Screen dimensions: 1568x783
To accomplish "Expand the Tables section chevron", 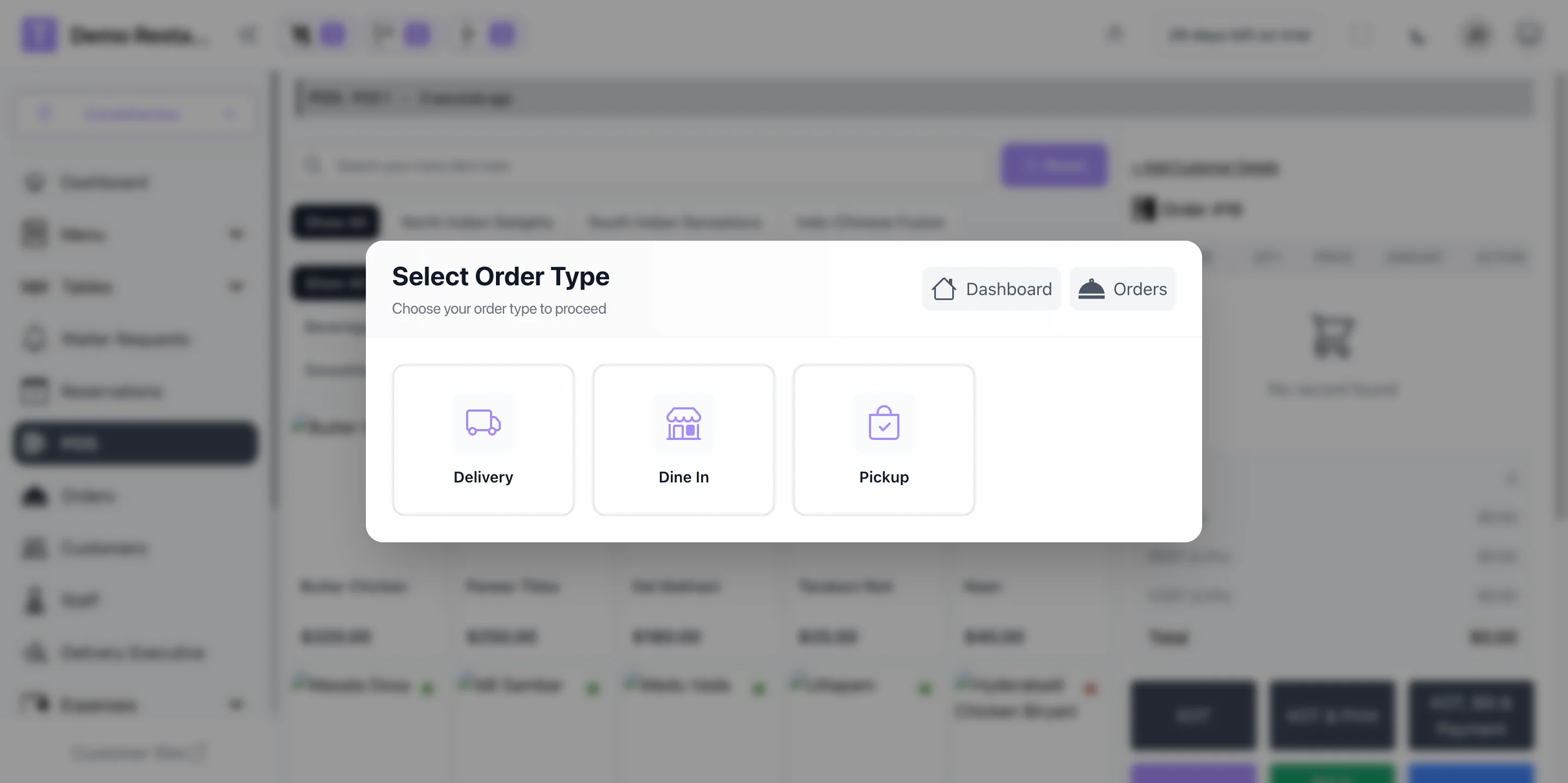I will coord(236,286).
